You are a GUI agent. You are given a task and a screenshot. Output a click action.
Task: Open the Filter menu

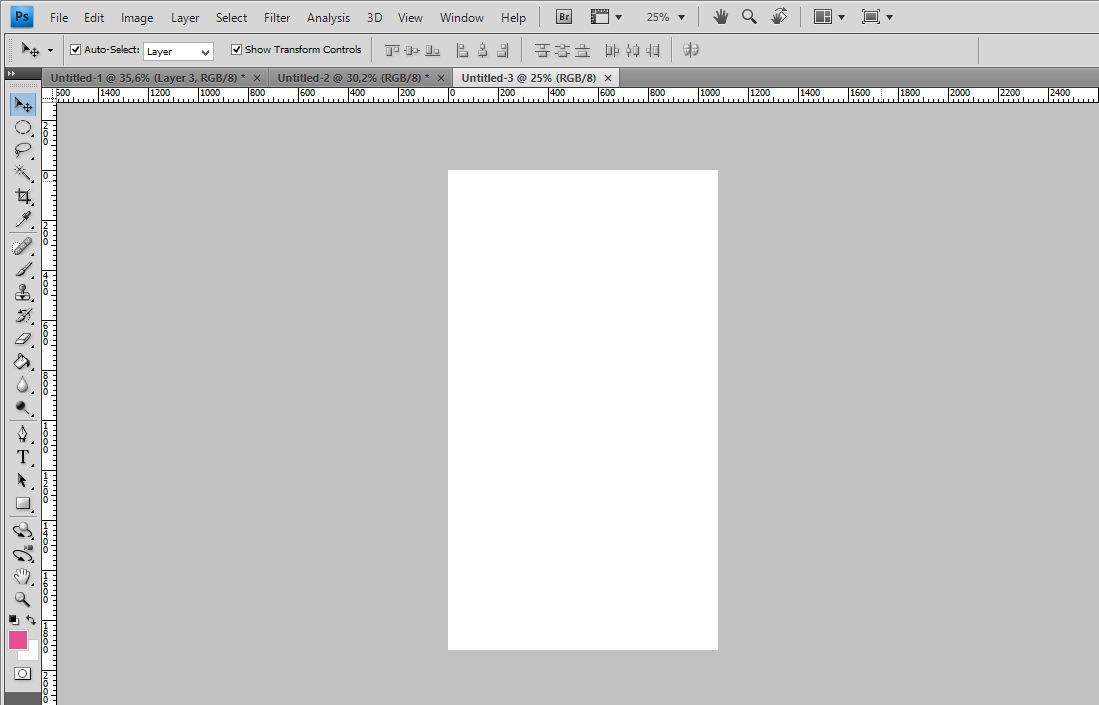(277, 18)
